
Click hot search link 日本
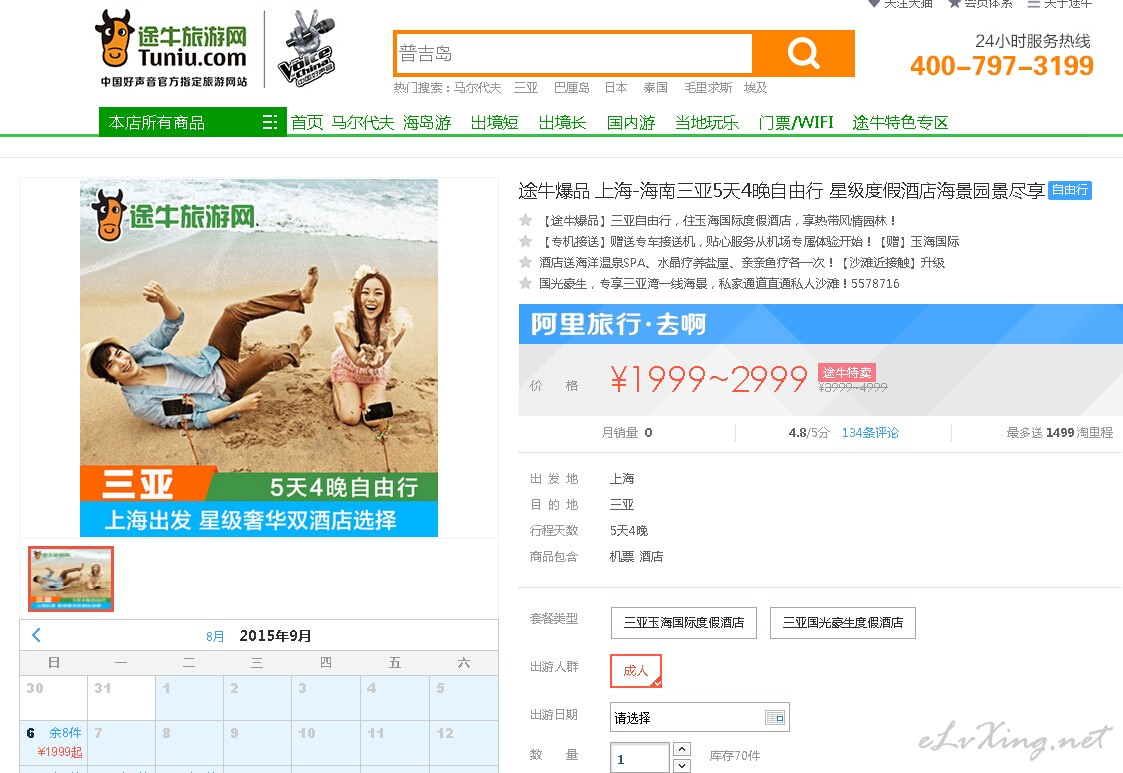[616, 87]
